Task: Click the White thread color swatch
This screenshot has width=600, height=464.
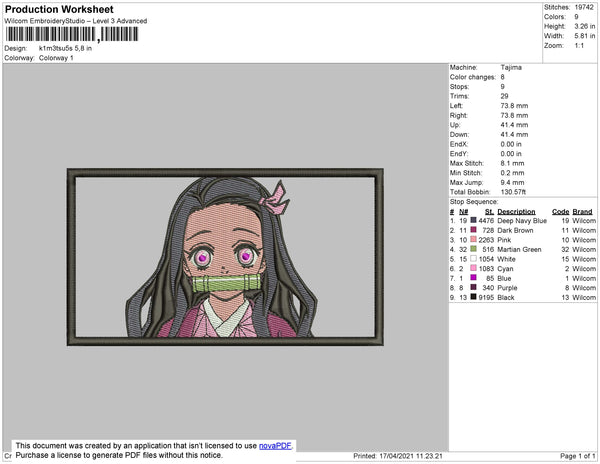Action: point(473,259)
